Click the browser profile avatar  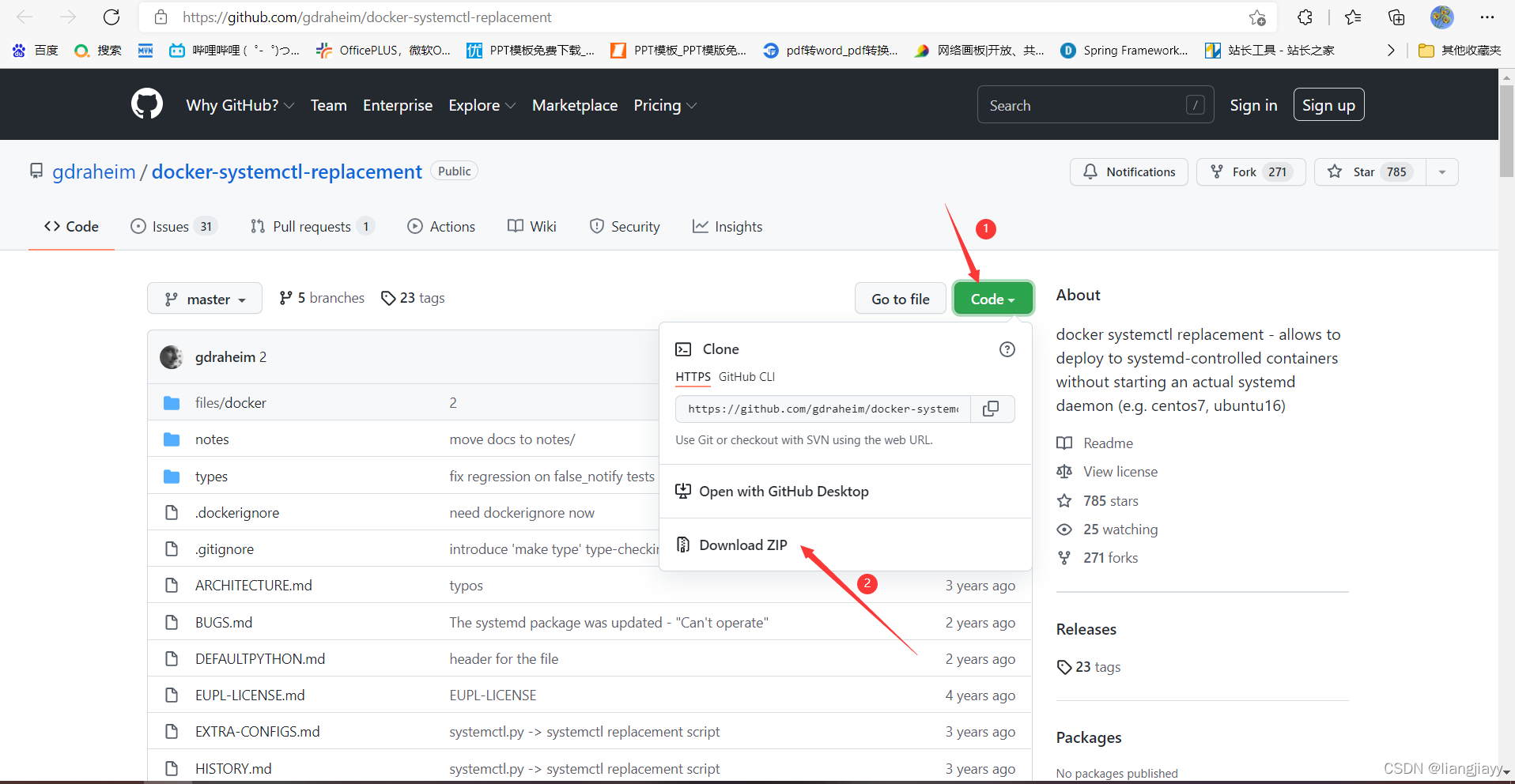tap(1441, 17)
